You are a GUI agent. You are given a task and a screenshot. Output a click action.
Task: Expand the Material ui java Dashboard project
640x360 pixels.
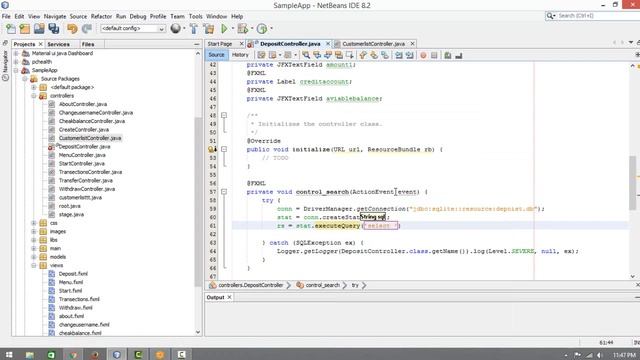pos(16,53)
